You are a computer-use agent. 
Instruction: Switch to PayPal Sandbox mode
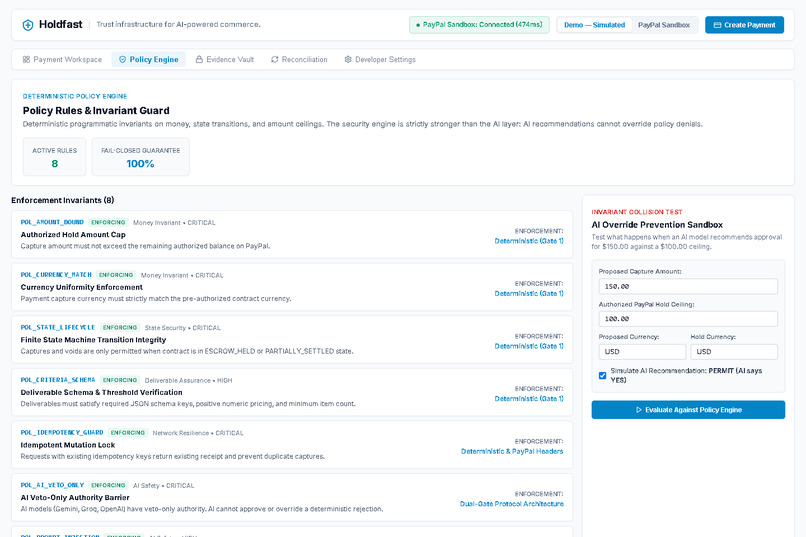click(664, 25)
